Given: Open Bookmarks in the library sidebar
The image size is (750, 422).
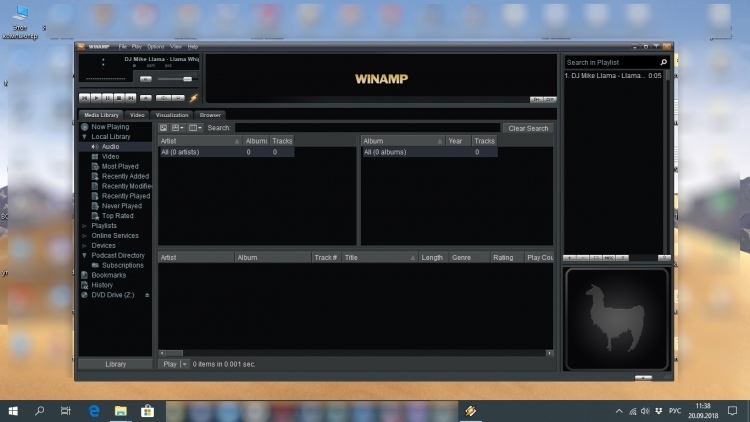Looking at the screenshot, I should point(108,275).
